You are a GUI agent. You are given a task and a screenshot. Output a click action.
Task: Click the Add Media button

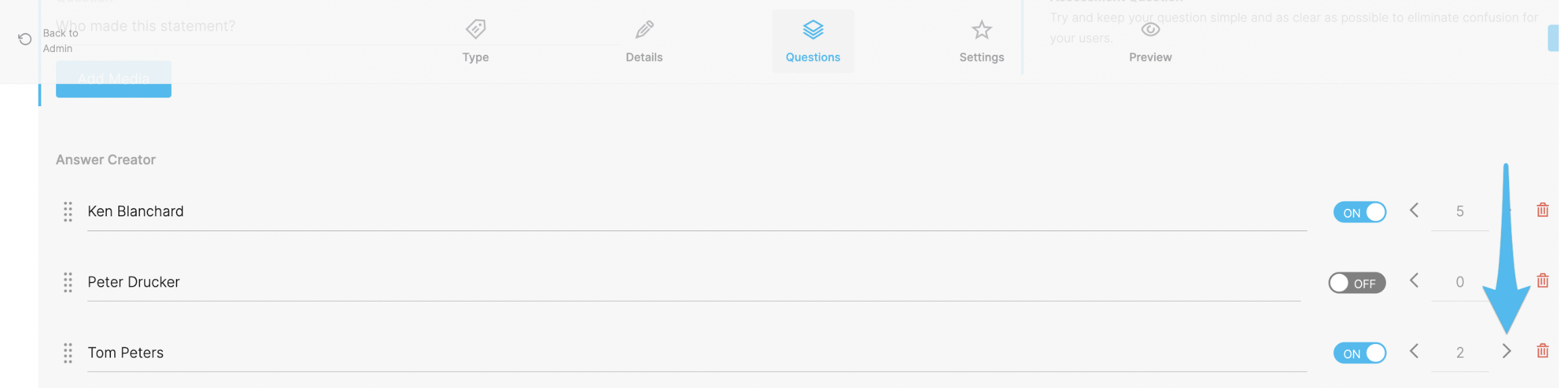114,79
